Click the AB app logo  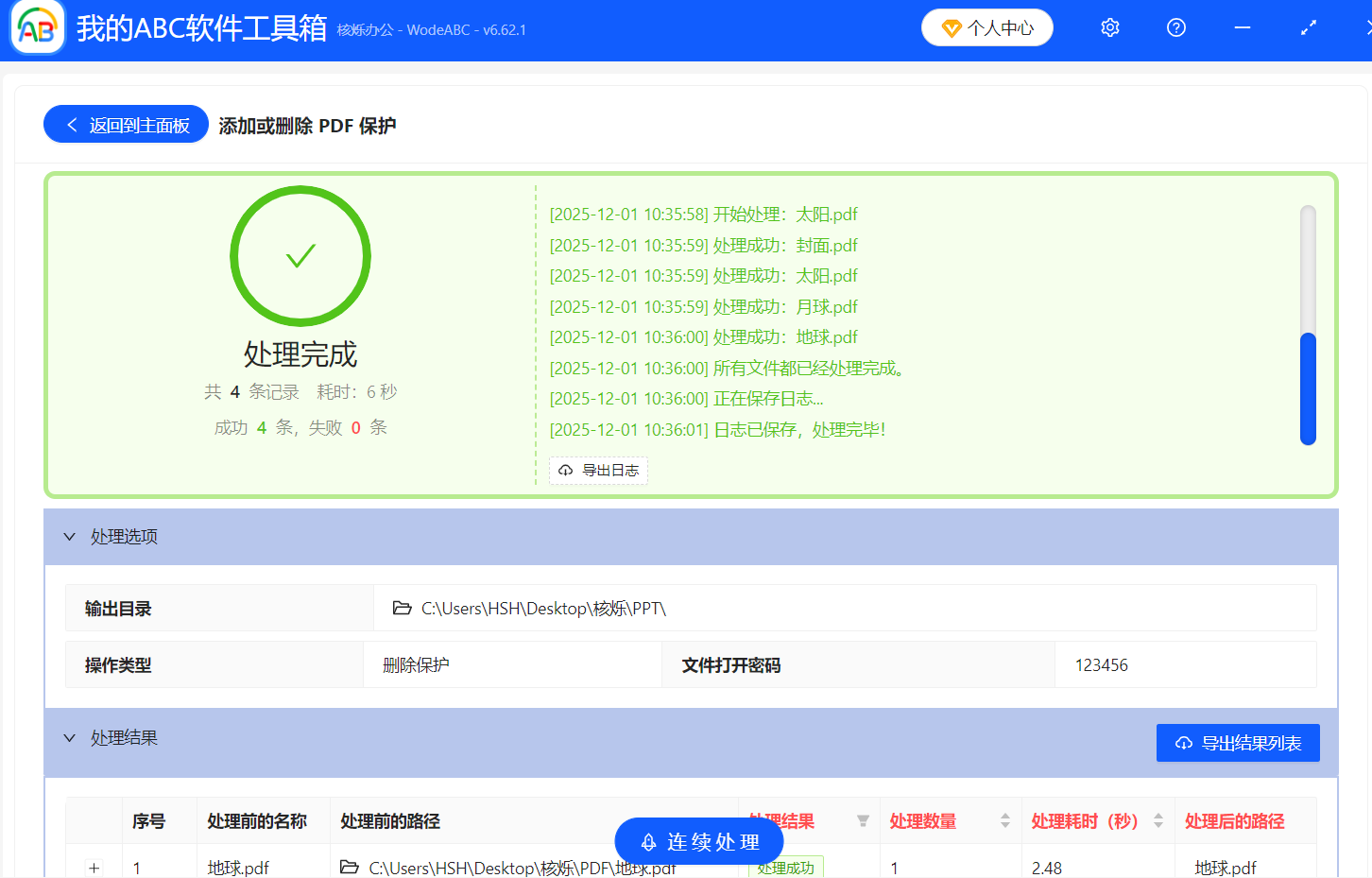click(37, 27)
